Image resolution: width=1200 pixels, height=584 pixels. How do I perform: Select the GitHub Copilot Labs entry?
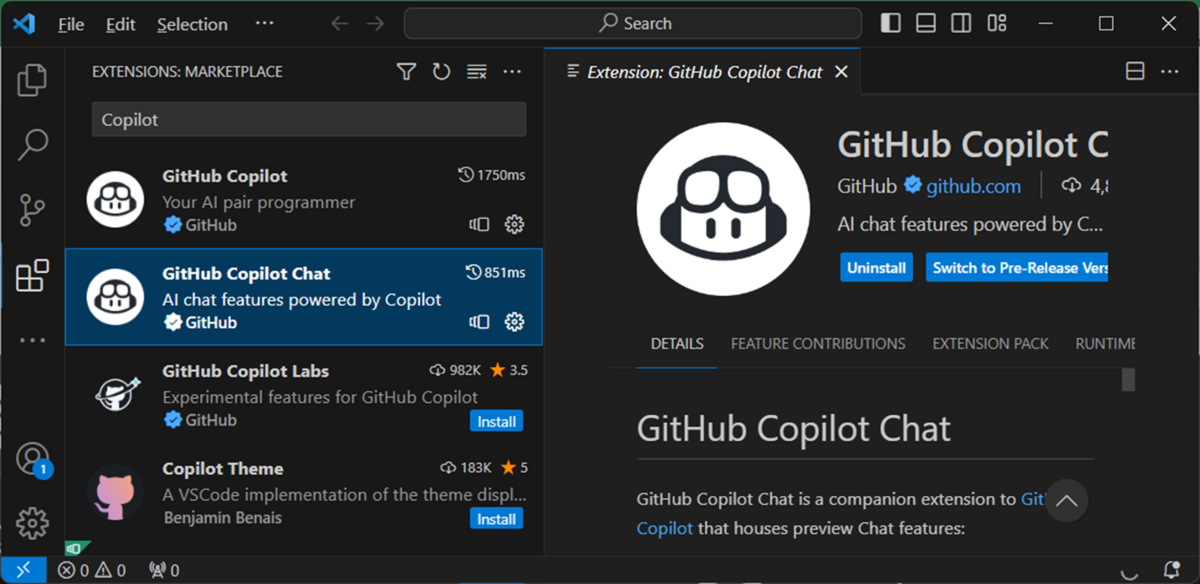pos(304,394)
